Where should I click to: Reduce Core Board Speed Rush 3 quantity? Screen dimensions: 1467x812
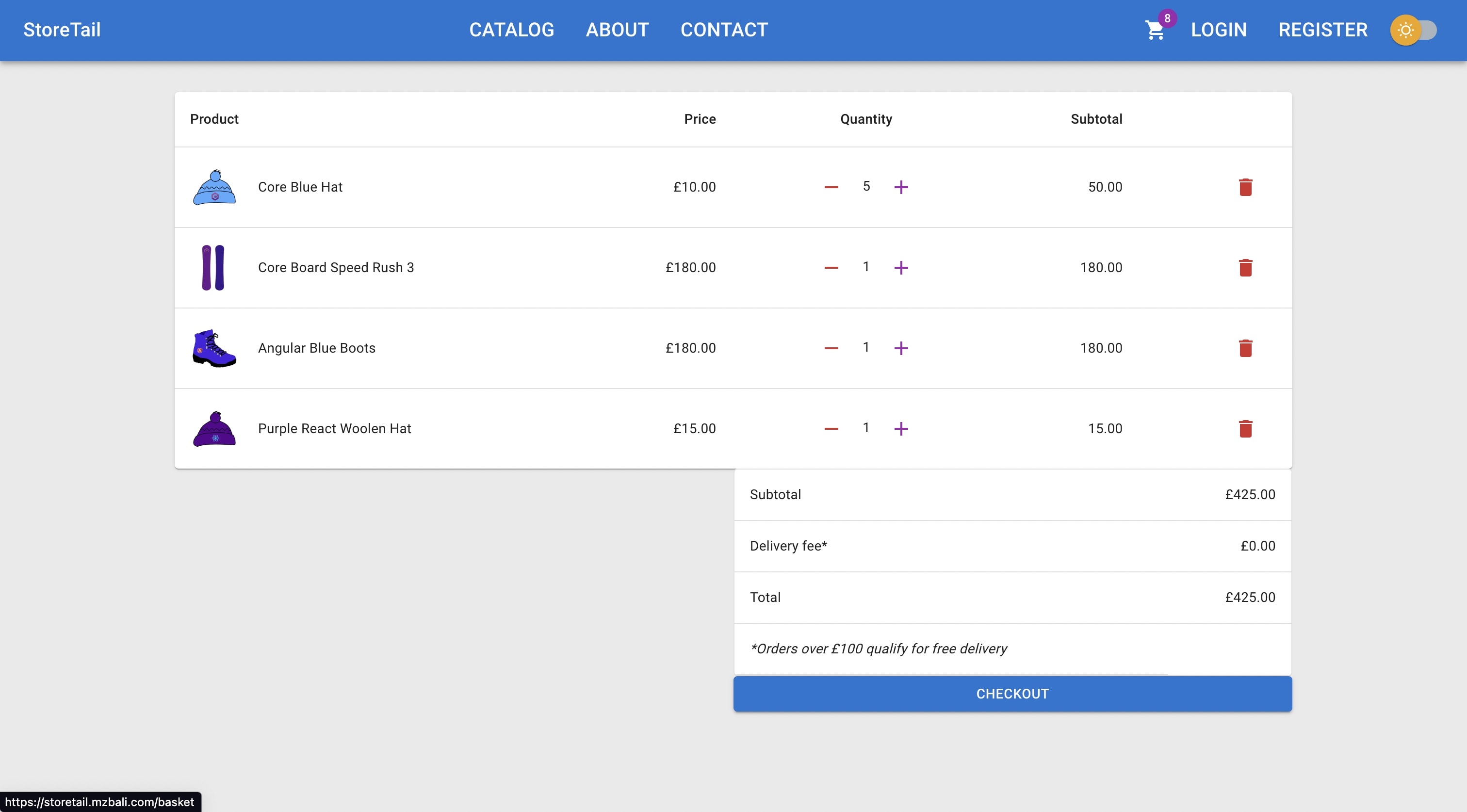coord(831,268)
